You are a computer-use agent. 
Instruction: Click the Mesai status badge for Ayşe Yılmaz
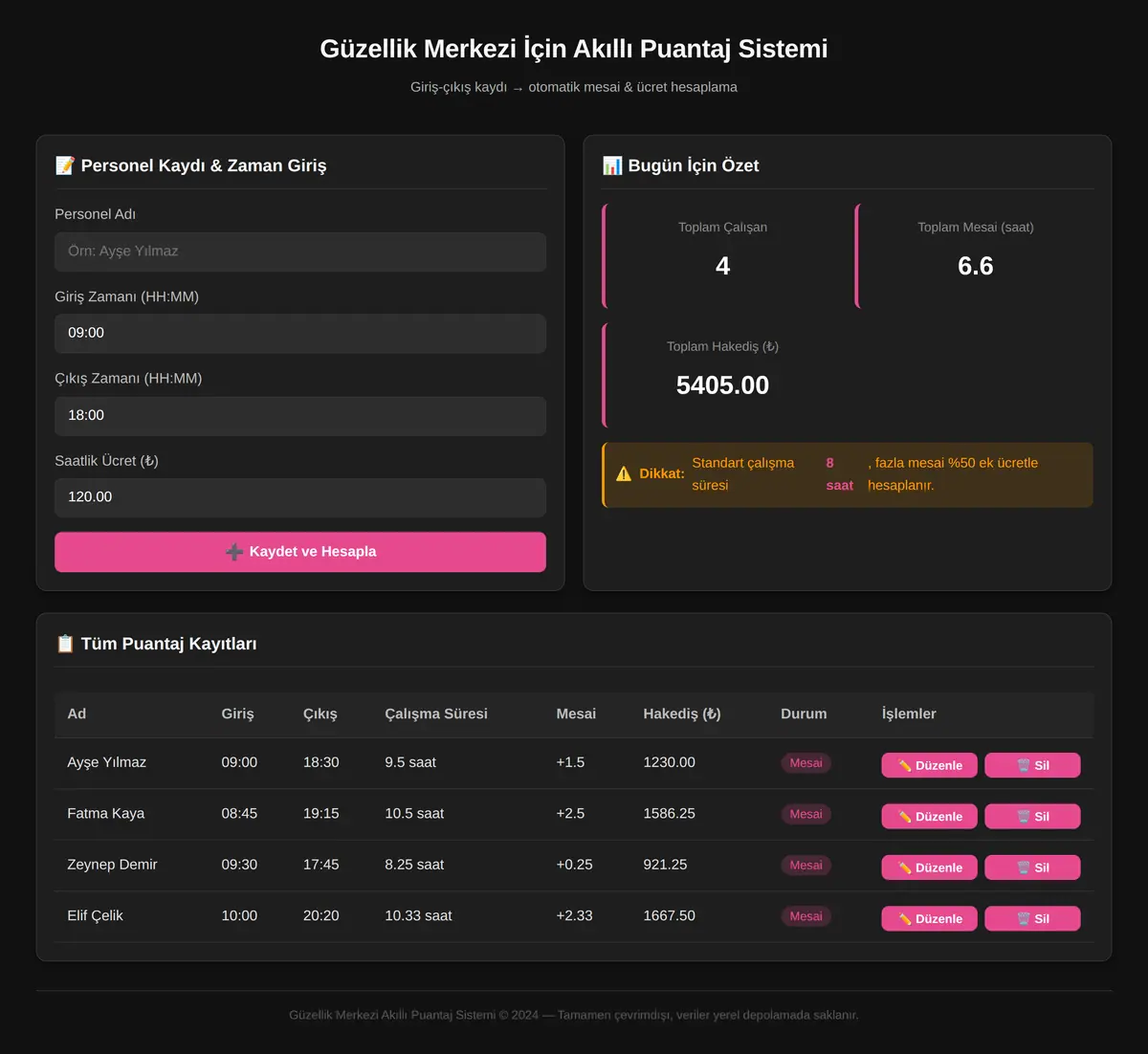point(806,763)
